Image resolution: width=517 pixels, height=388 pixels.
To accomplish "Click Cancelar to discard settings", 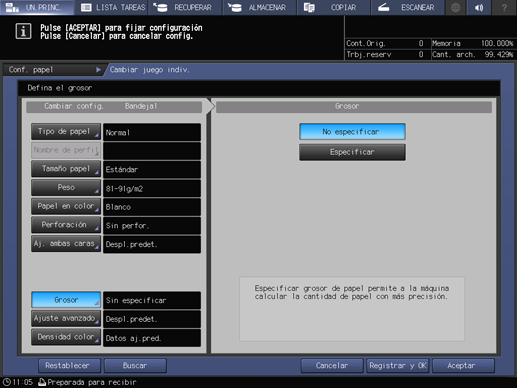I will [332, 366].
